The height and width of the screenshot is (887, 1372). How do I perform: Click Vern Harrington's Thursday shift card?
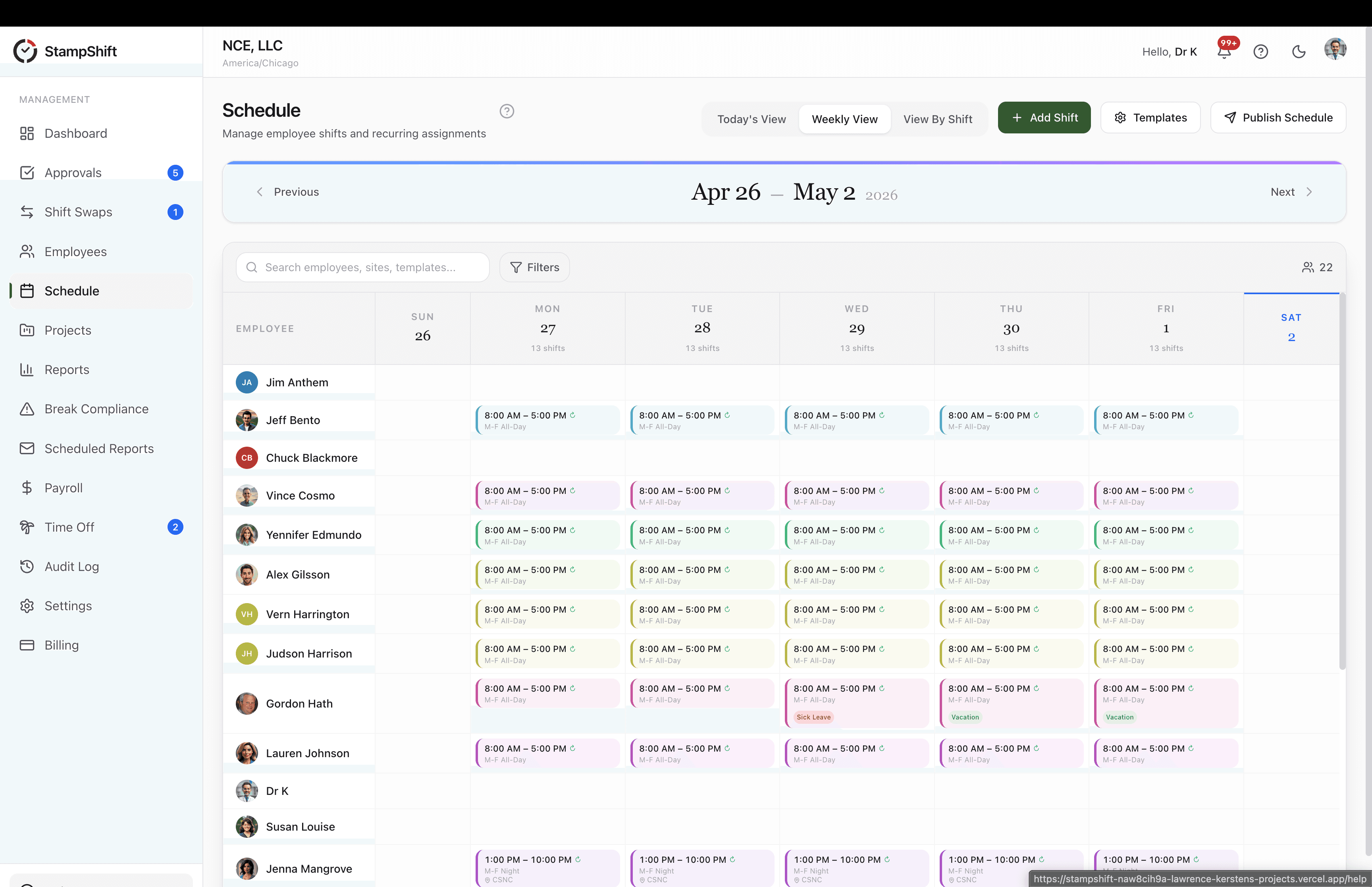[1012, 614]
